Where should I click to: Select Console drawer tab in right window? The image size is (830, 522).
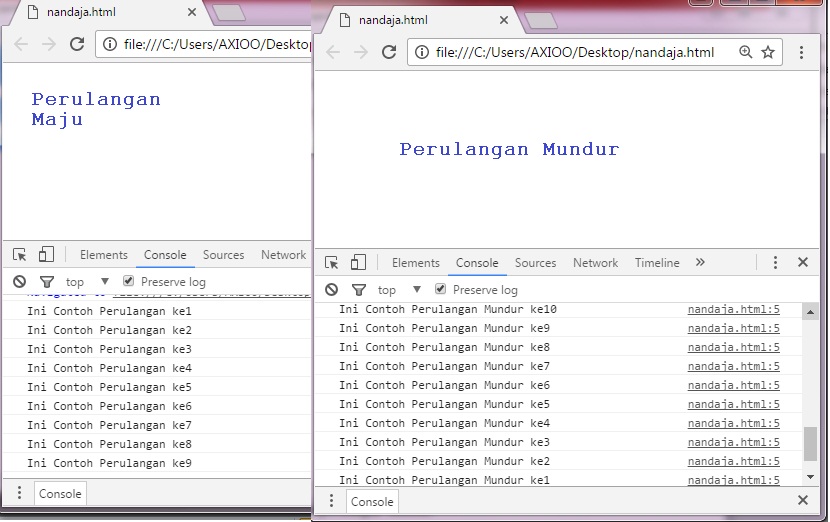[372, 501]
